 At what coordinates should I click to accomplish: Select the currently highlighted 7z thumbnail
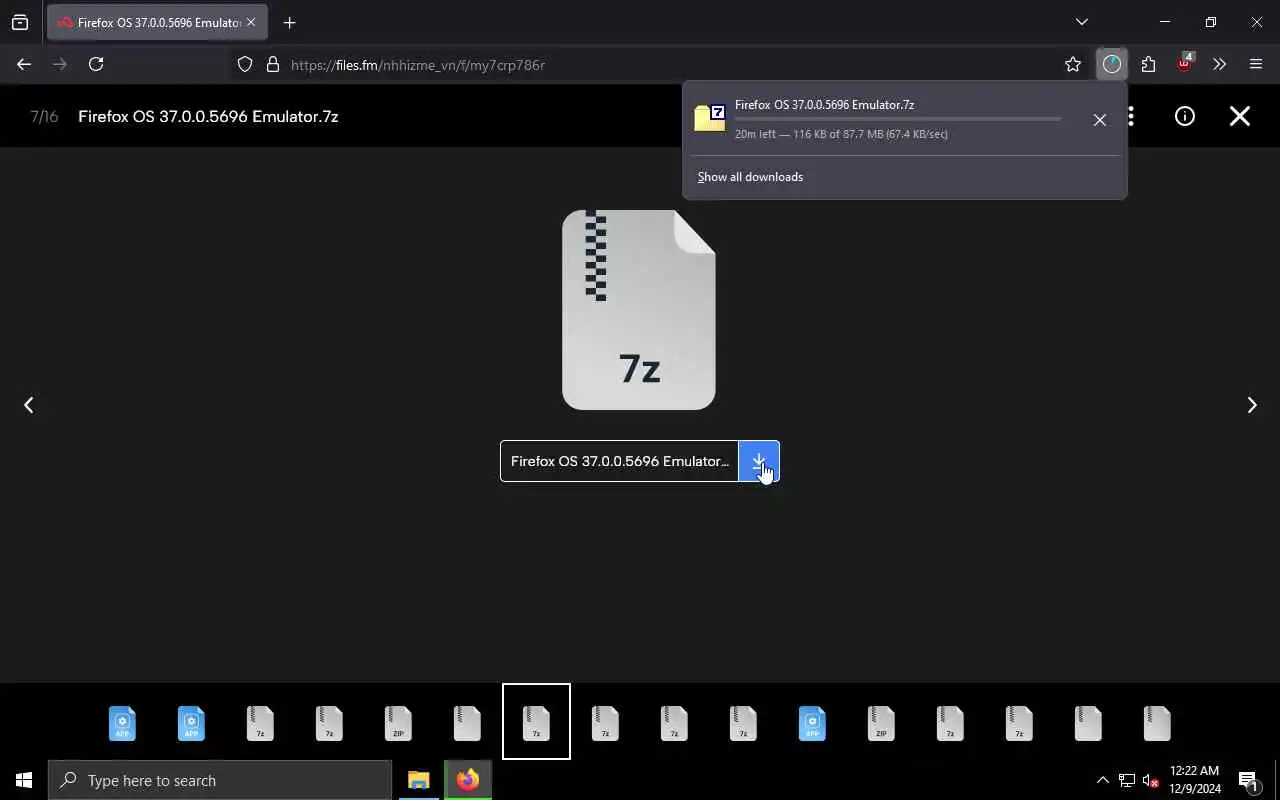[536, 722]
